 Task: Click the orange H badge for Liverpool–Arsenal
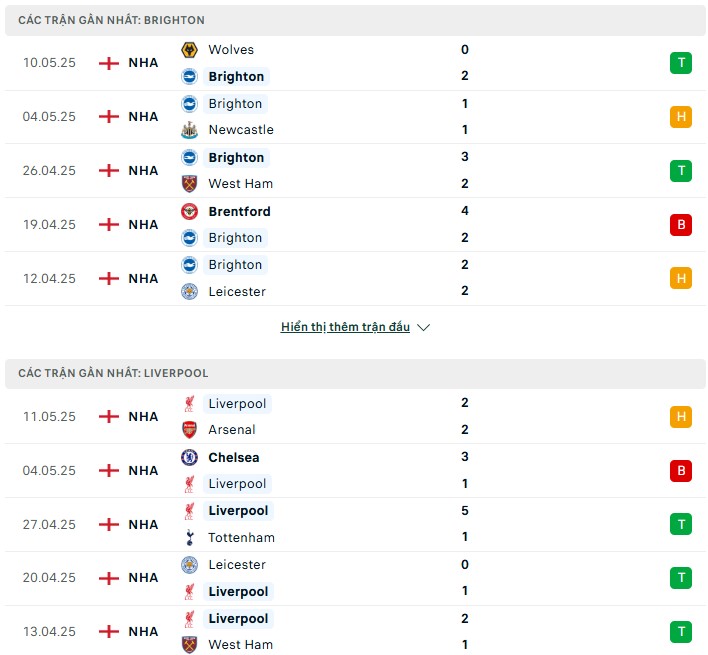pyautogui.click(x=681, y=416)
